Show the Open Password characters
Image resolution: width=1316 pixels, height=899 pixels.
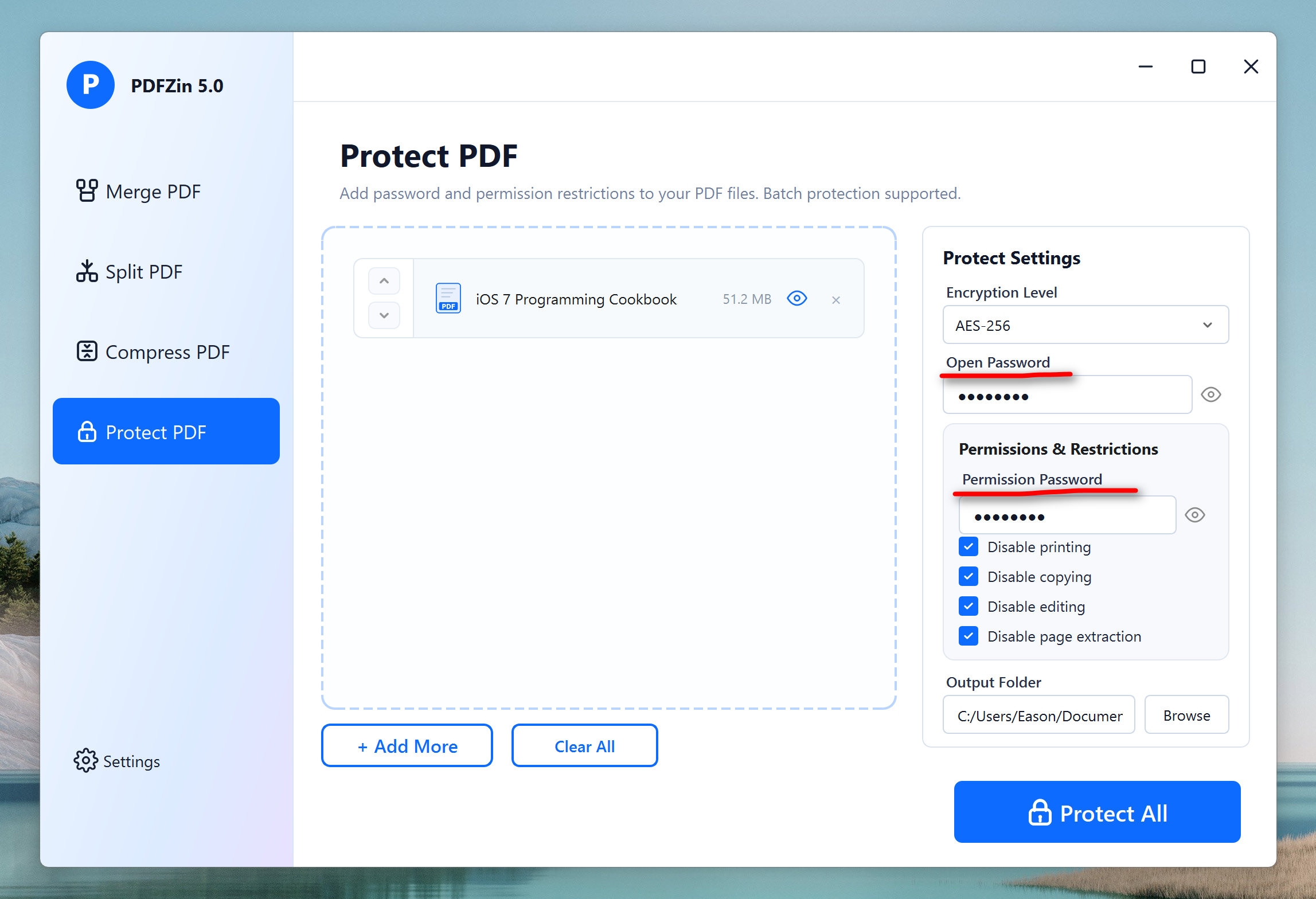1210,394
